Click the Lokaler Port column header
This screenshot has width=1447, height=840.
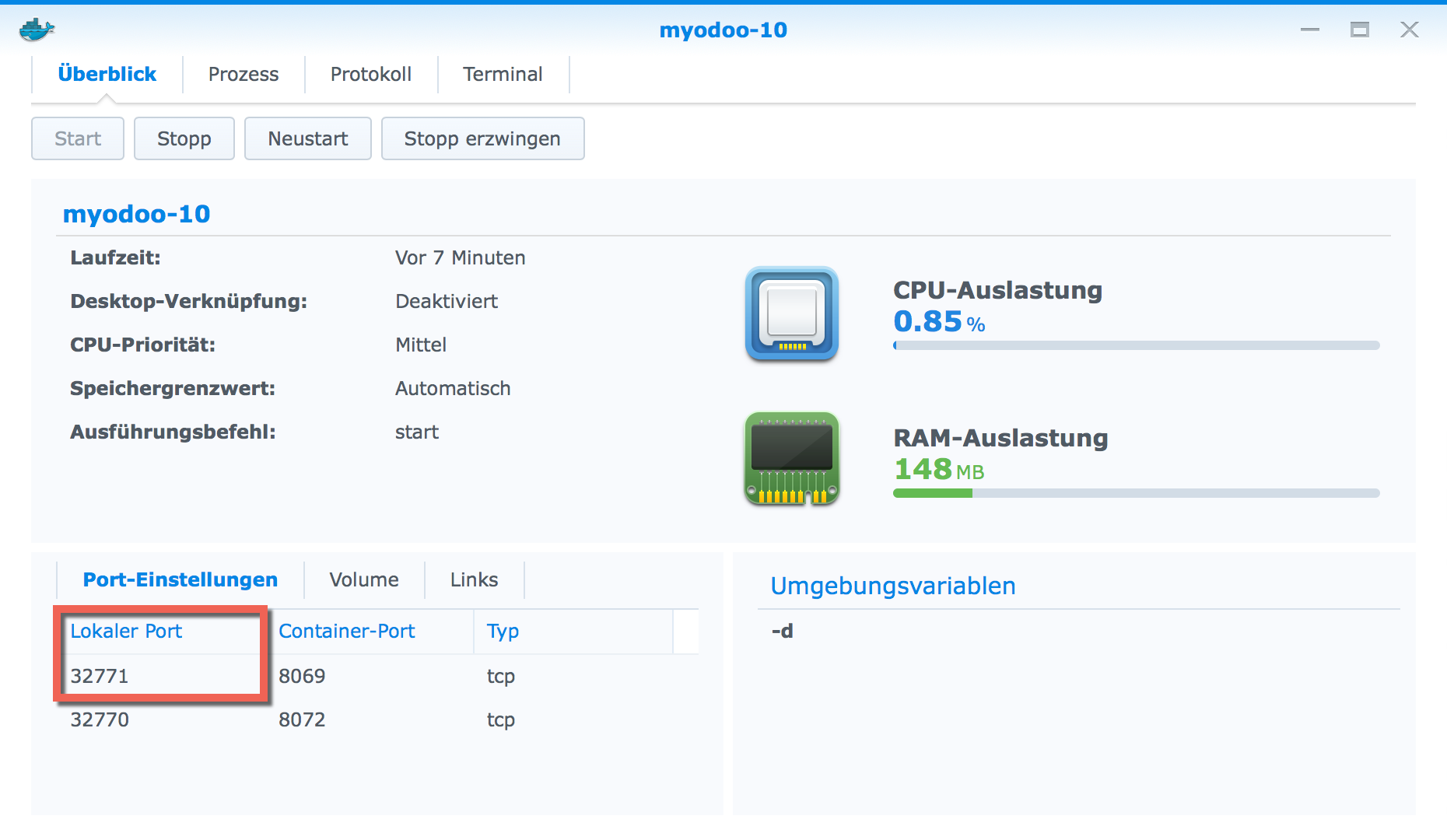point(126,631)
